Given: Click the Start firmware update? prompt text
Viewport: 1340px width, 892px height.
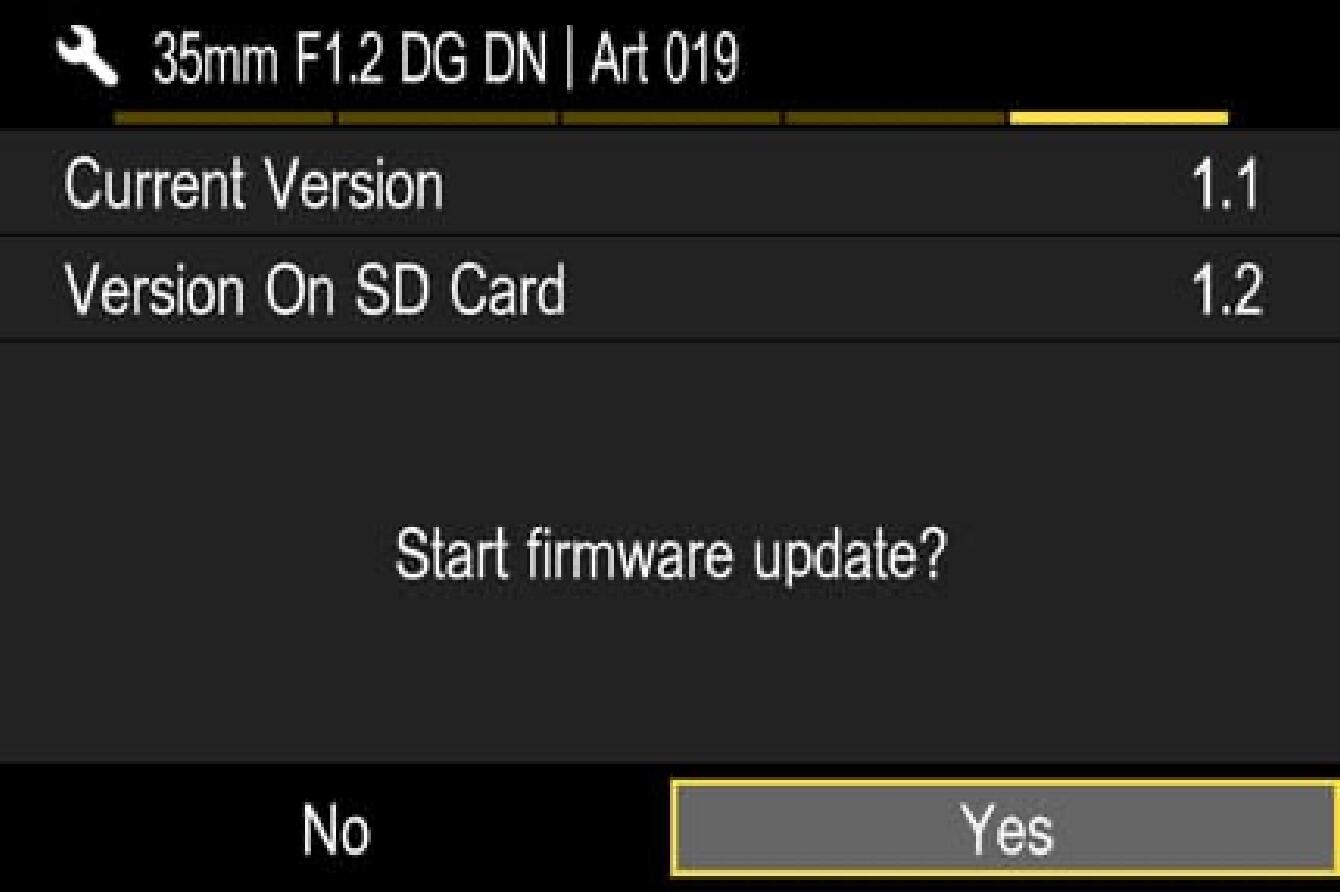Looking at the screenshot, I should [x=670, y=553].
